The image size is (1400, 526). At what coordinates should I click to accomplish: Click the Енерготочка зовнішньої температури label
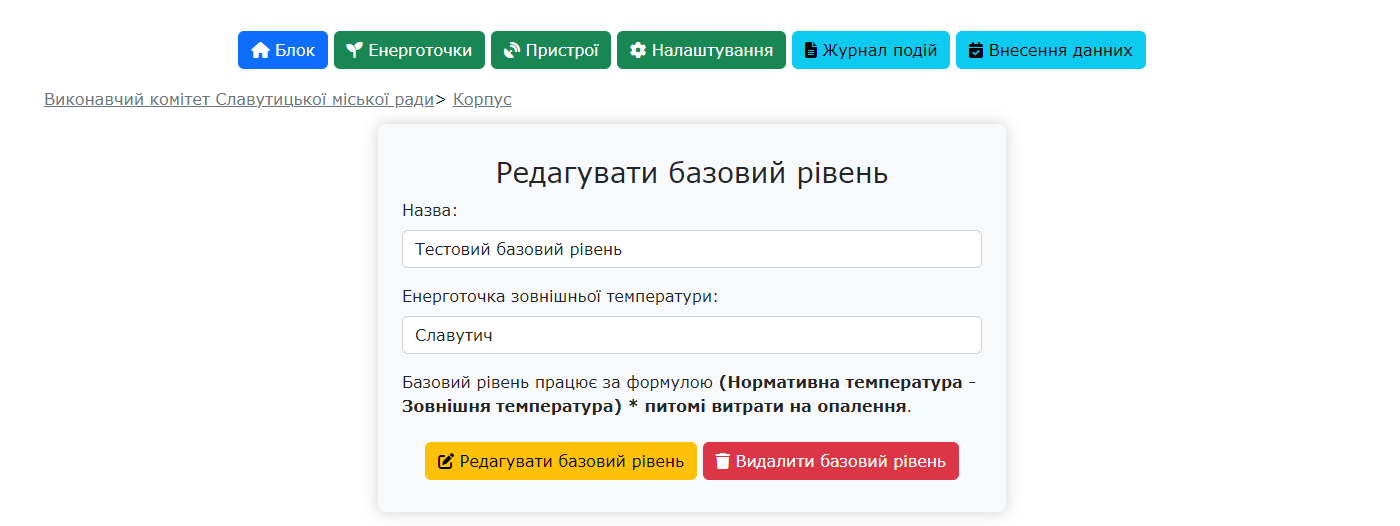click(x=560, y=297)
